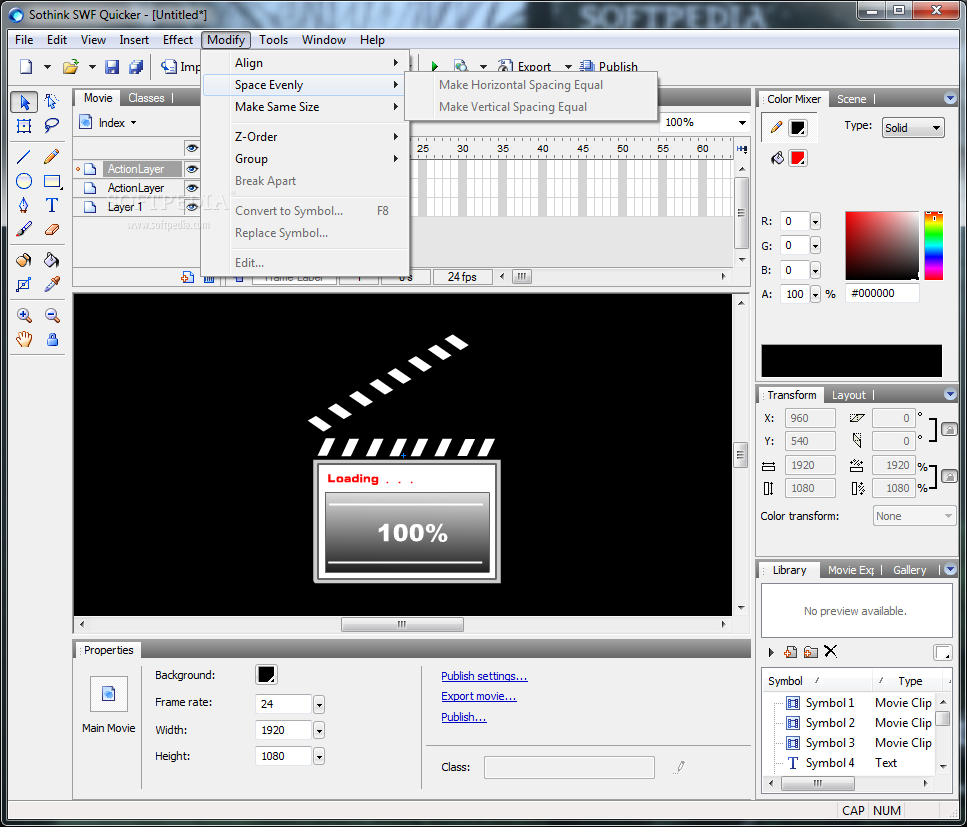Click the rainbow hue slider bar

(x=933, y=245)
